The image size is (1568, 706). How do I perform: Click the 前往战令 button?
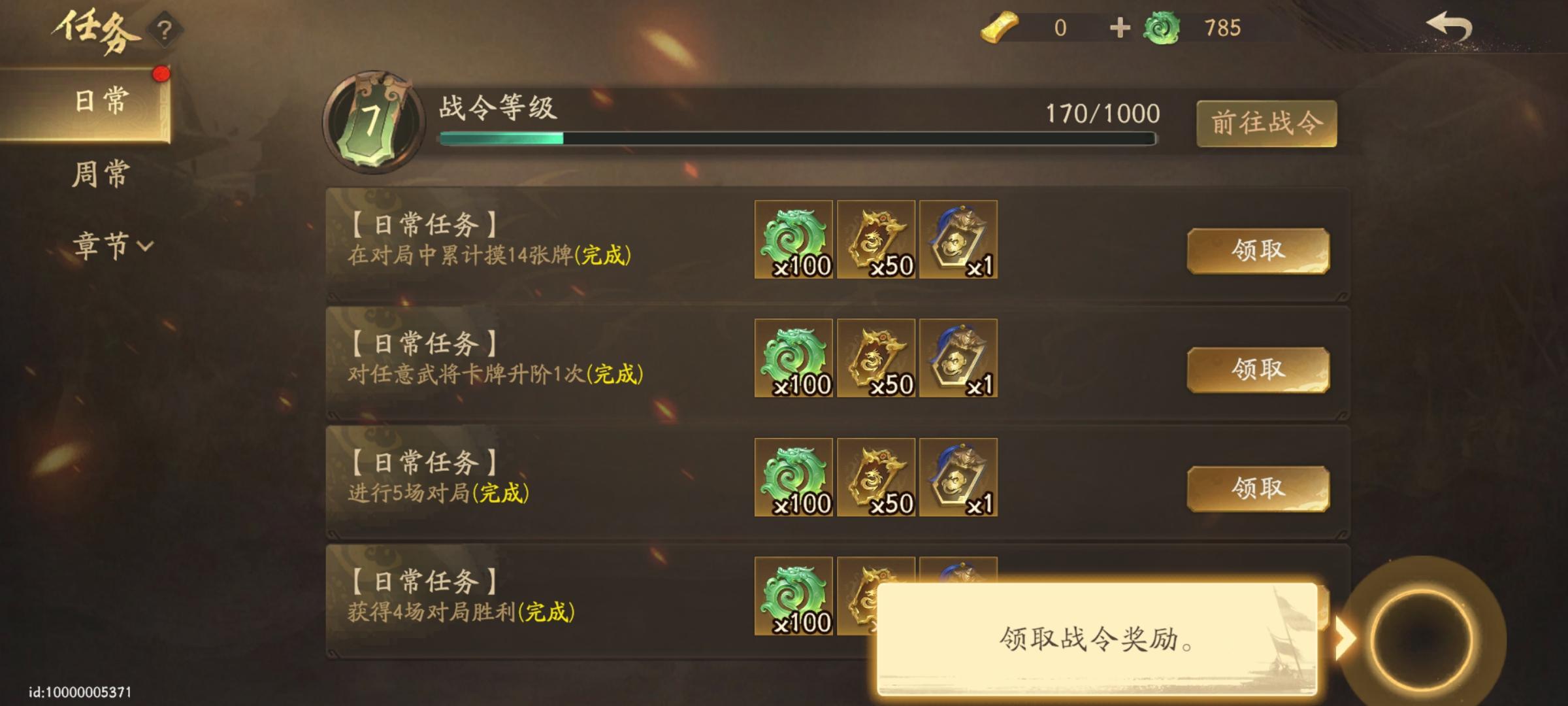coord(1266,124)
